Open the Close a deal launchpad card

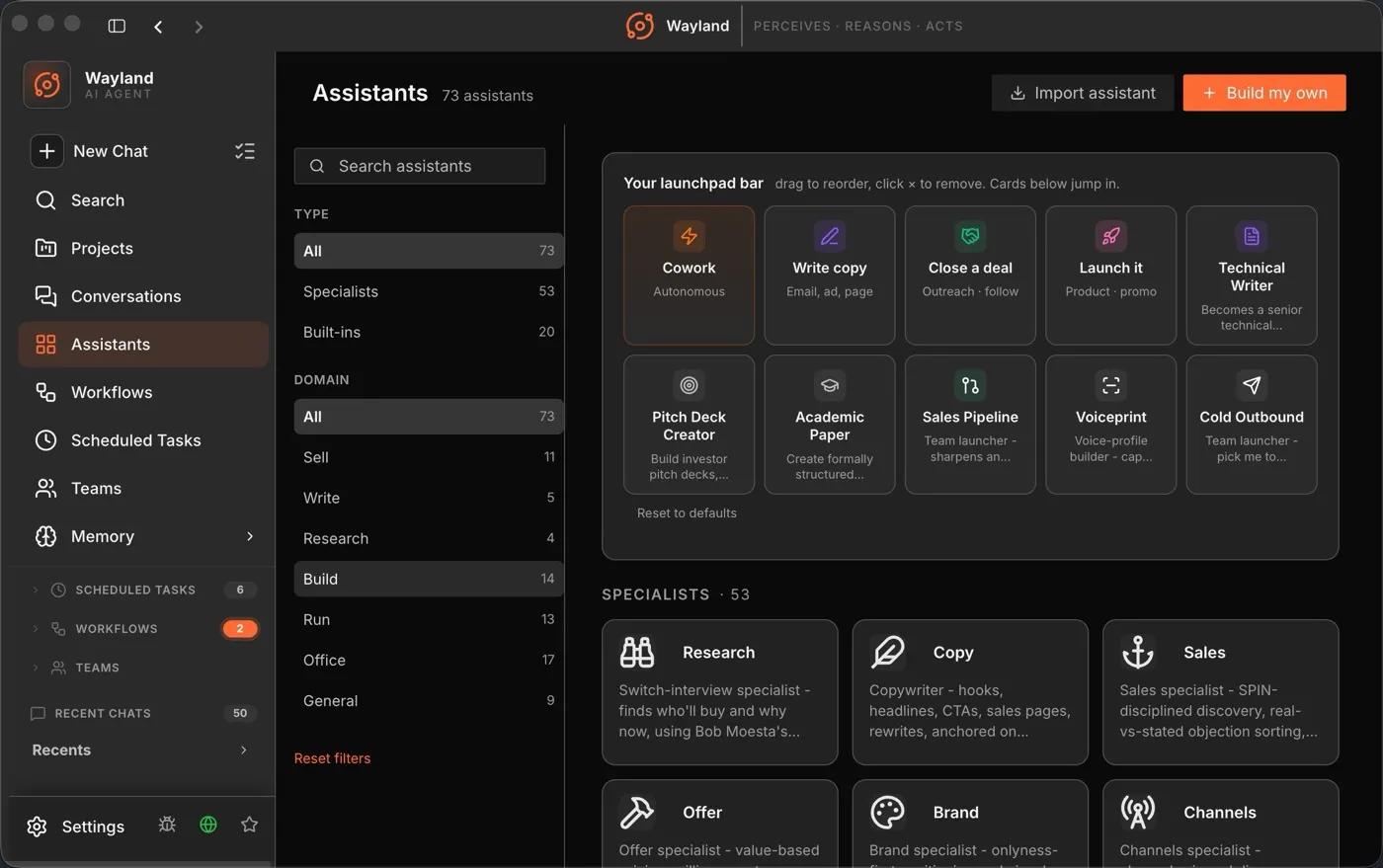pyautogui.click(x=970, y=276)
